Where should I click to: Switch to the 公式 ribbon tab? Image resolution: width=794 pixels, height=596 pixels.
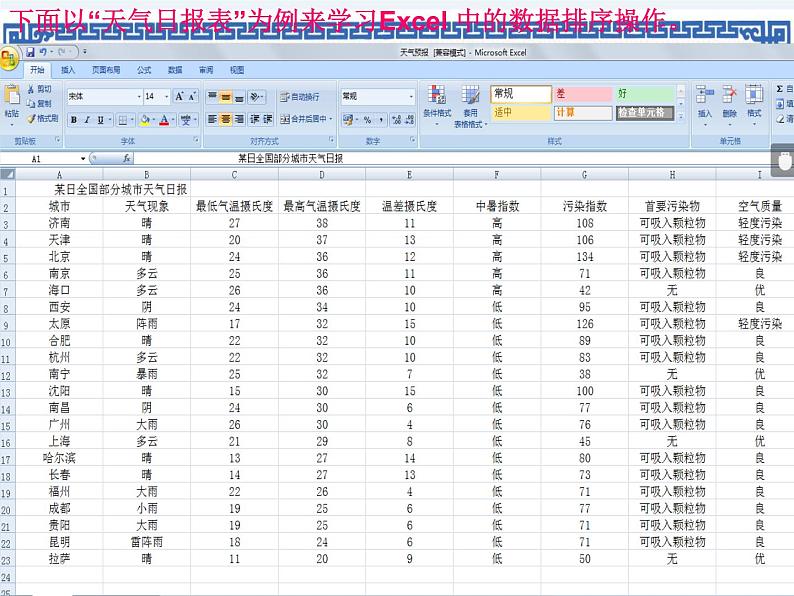click(144, 70)
